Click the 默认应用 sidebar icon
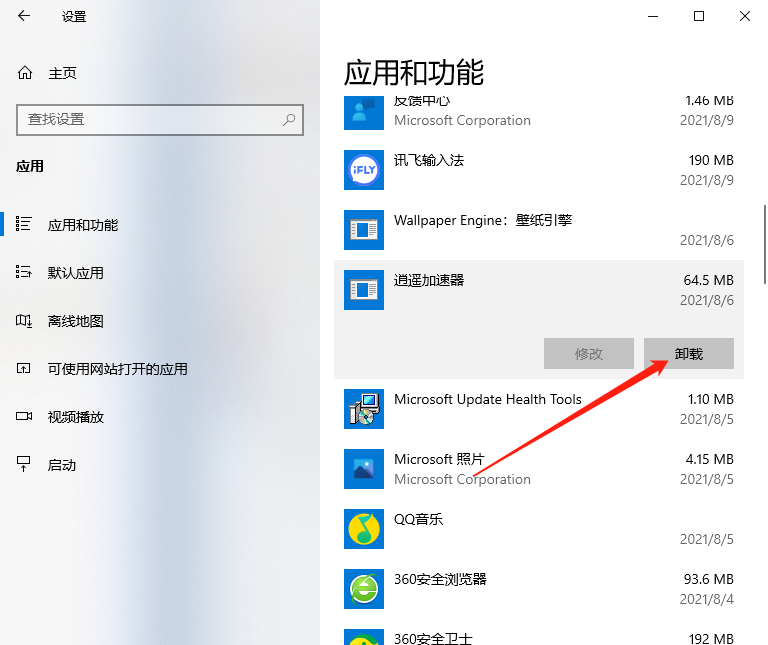 tap(24, 271)
